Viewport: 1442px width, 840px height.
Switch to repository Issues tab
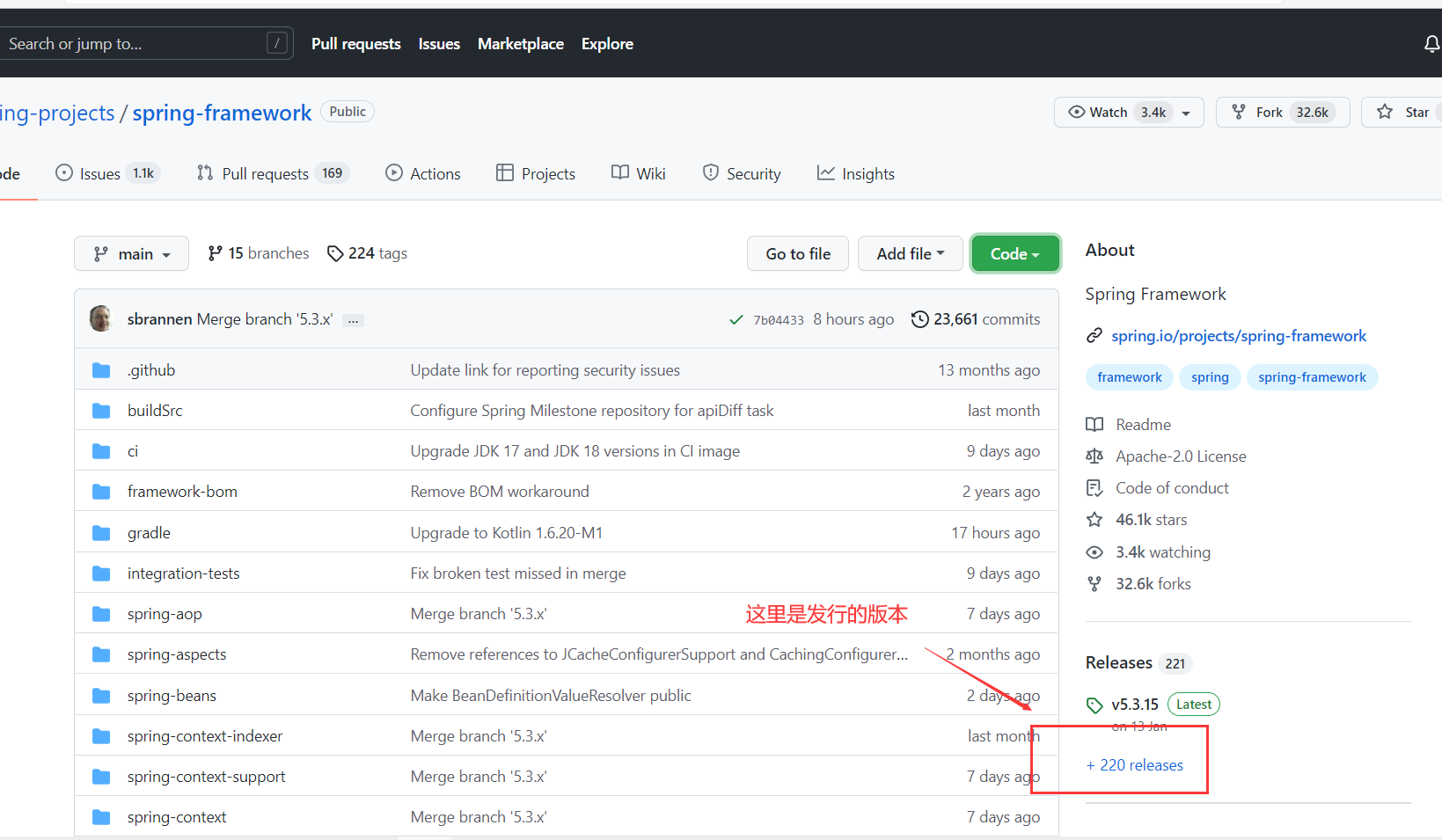point(106,173)
